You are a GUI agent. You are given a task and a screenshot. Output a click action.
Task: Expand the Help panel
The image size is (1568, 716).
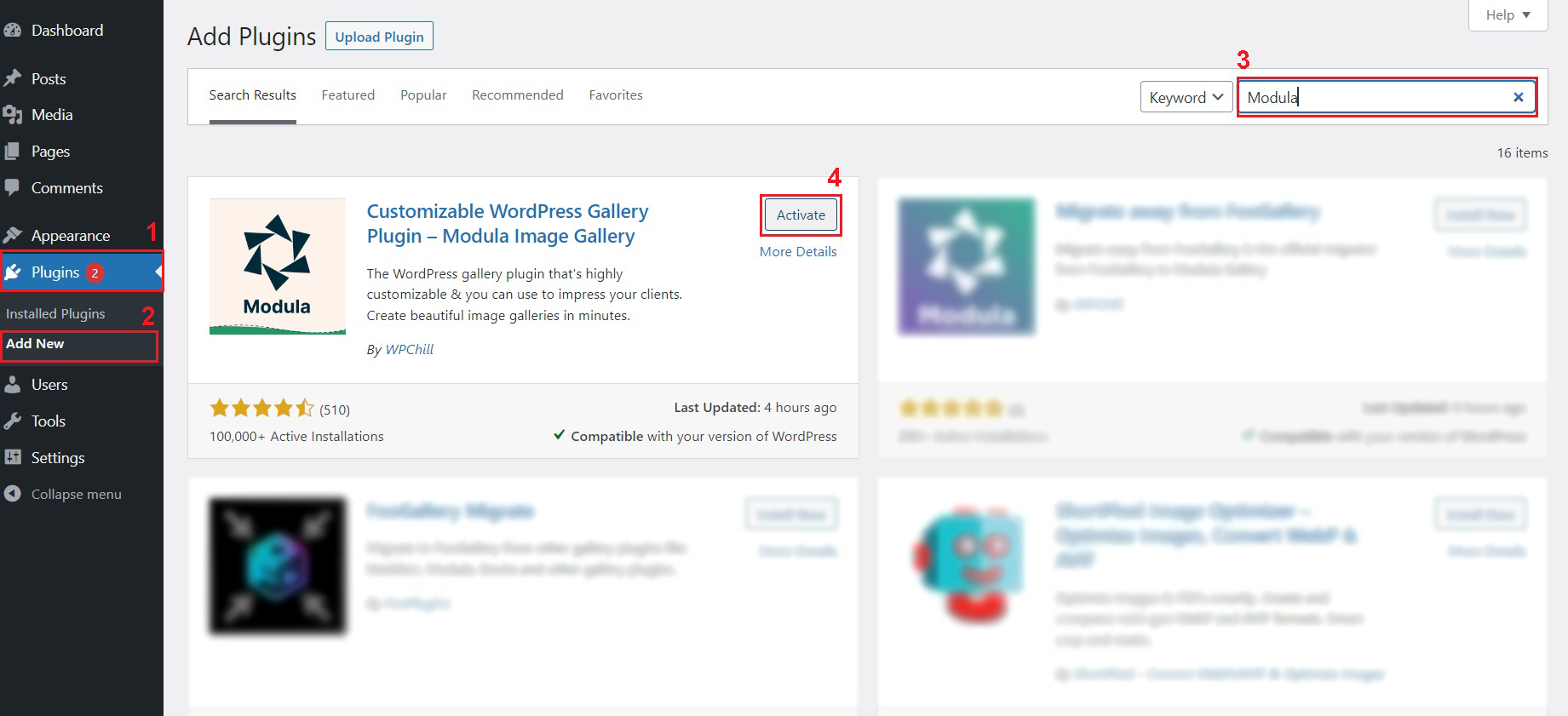pos(1508,14)
